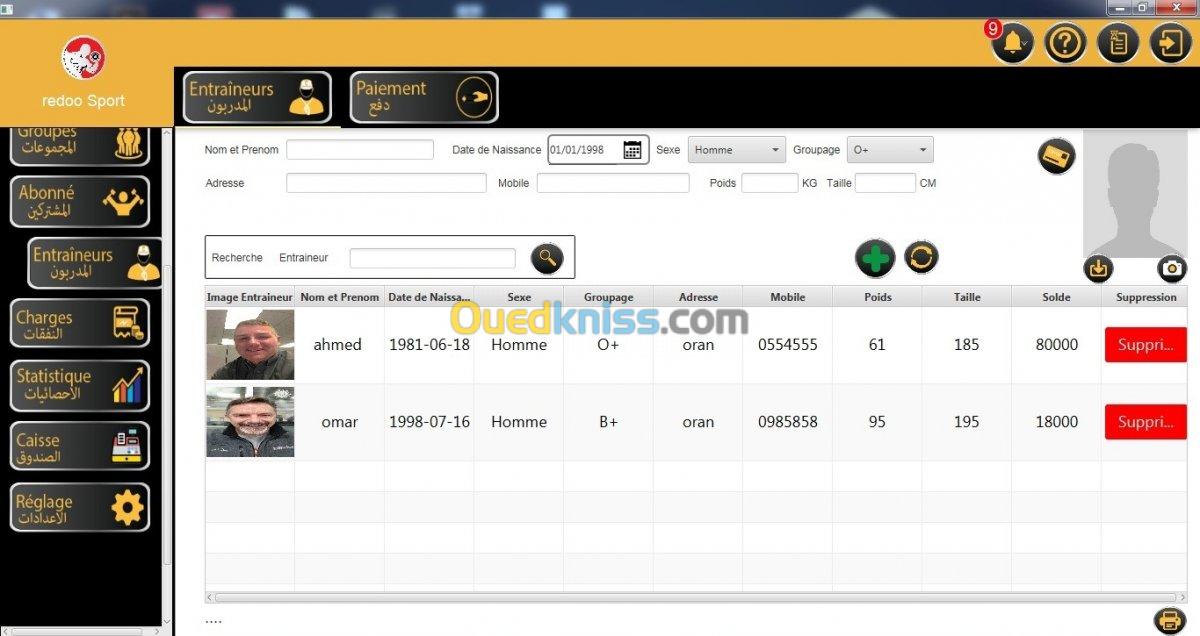Open Caisse in the sidebar
Image resolution: width=1200 pixels, height=636 pixels.
[81, 446]
